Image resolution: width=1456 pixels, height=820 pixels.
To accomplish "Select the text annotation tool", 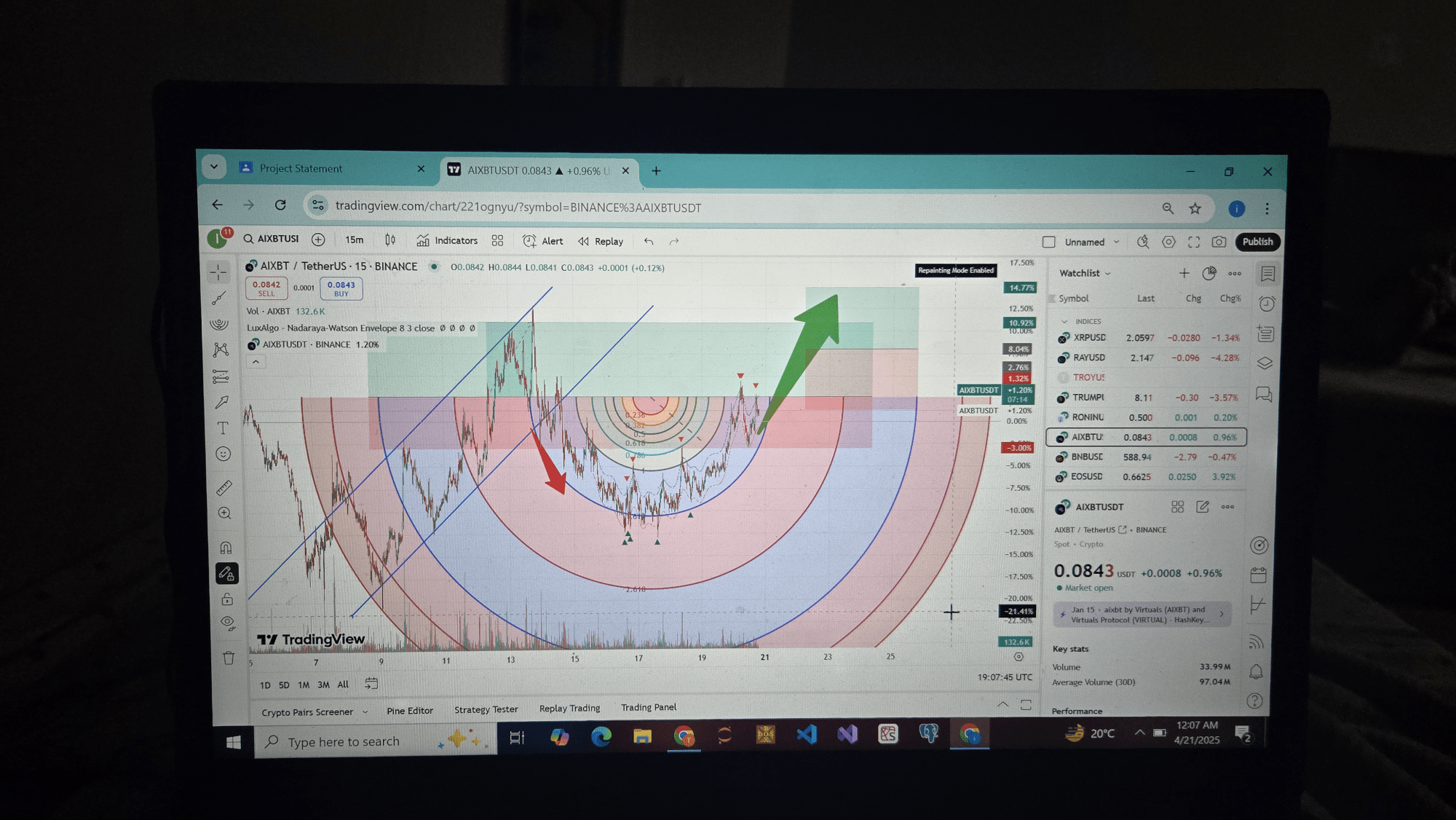I will tap(223, 428).
